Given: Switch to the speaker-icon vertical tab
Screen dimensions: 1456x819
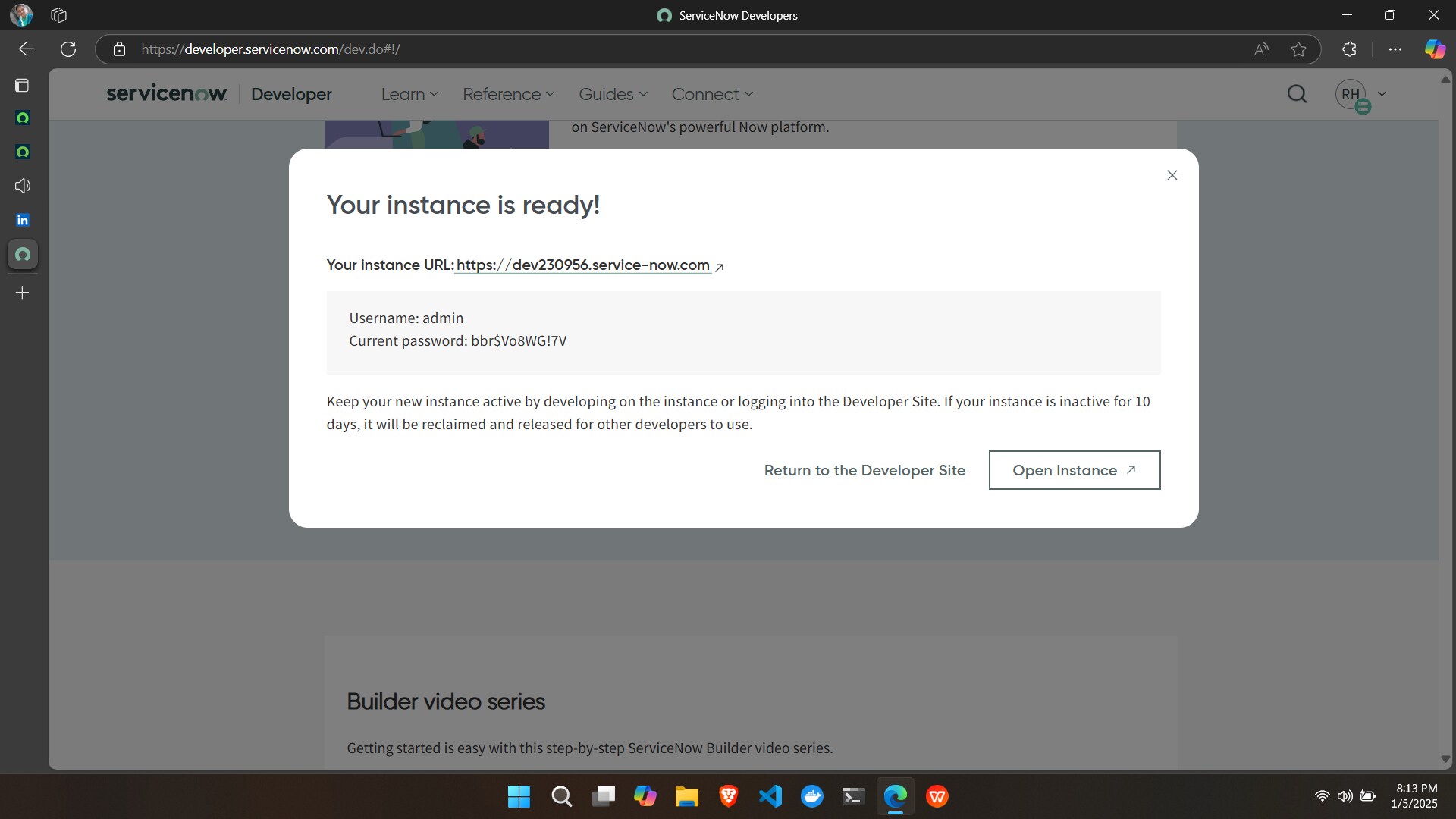Looking at the screenshot, I should [23, 186].
